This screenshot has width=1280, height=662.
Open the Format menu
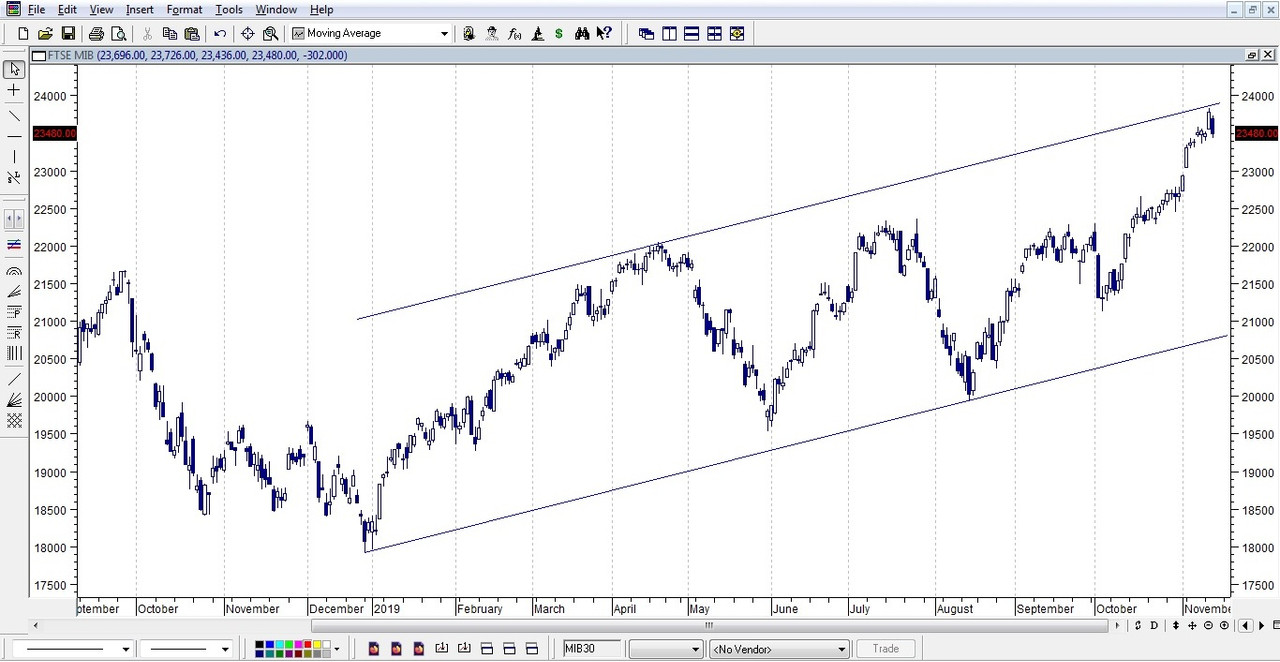185,9
